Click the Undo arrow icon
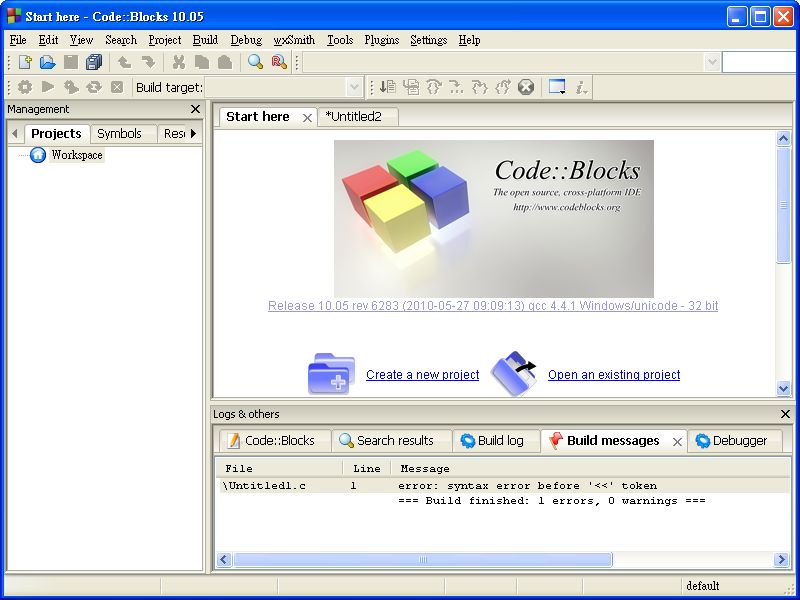The width and height of the screenshot is (800, 600). tap(124, 62)
